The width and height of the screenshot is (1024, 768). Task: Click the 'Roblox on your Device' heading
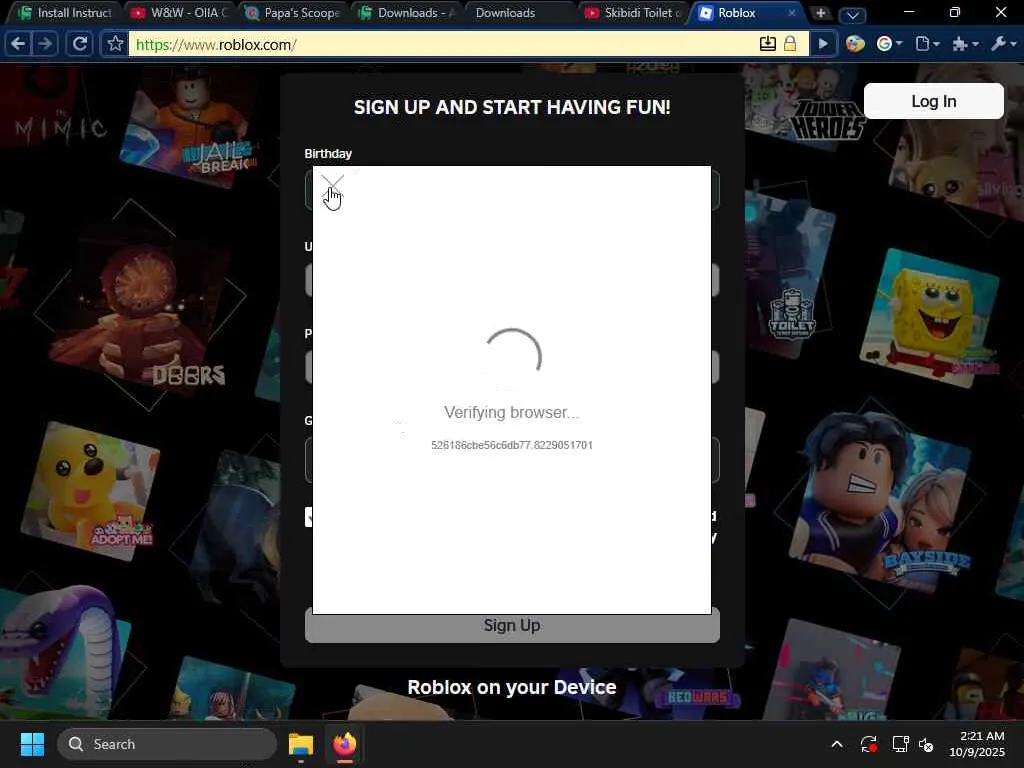coord(512,687)
